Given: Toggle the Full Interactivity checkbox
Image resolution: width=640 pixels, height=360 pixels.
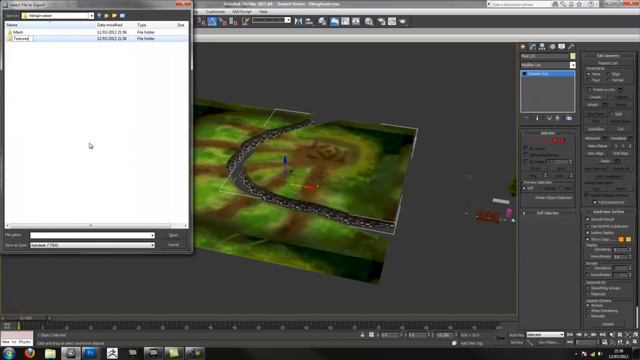Looking at the screenshot, I should coord(594,202).
